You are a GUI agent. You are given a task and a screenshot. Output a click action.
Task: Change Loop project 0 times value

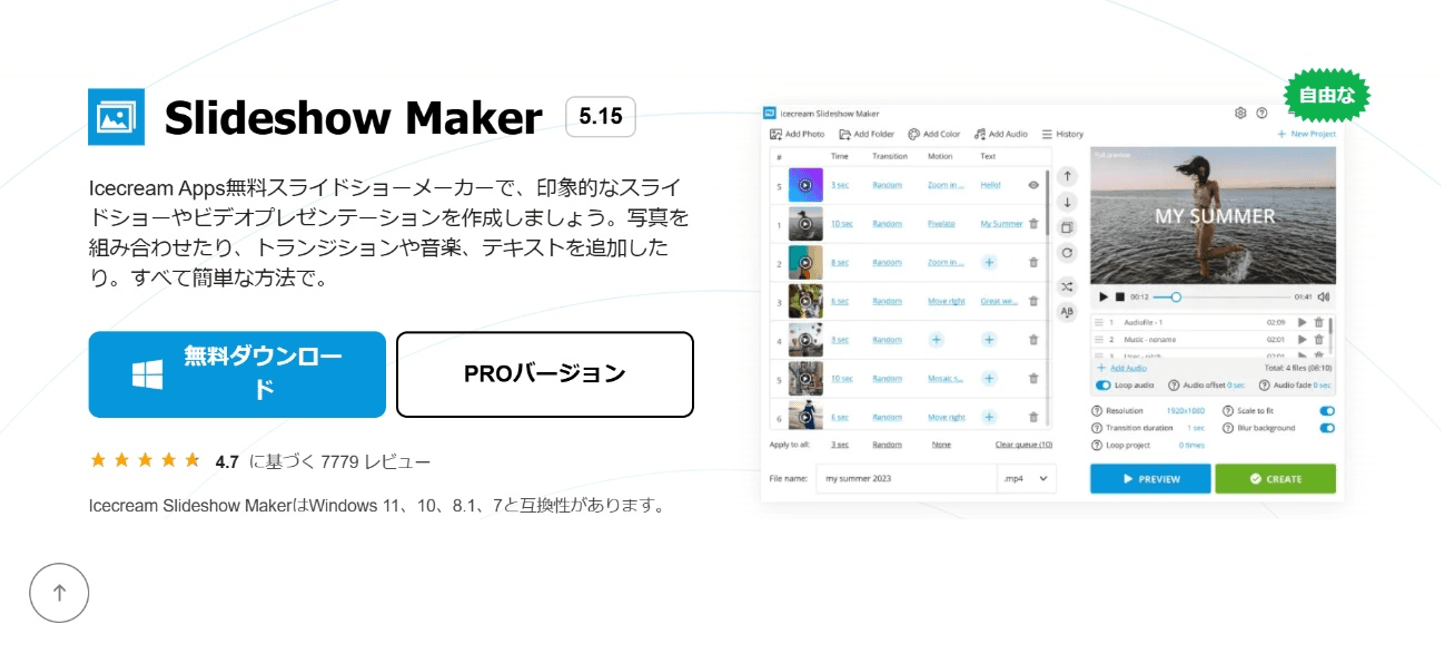pos(1192,445)
